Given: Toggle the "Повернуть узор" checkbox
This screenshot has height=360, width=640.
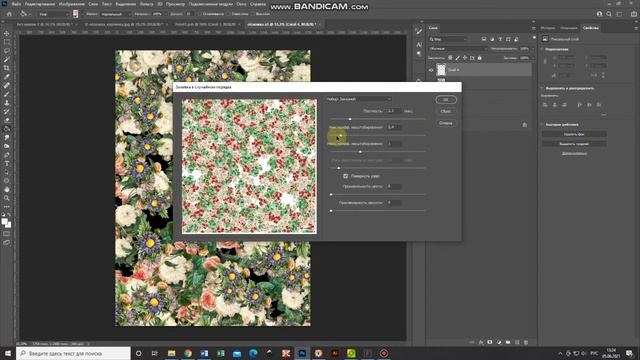Looking at the screenshot, I should click(x=346, y=176).
